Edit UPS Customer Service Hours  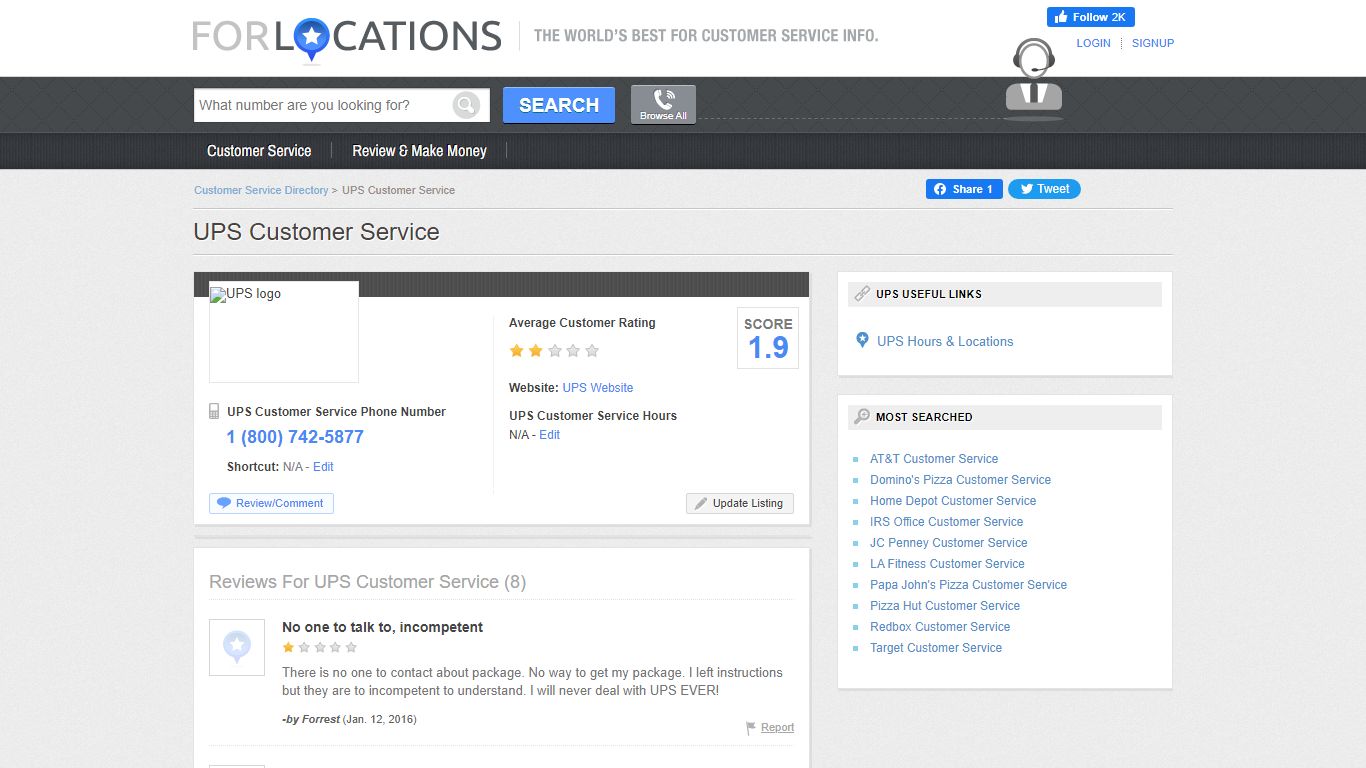tap(549, 435)
